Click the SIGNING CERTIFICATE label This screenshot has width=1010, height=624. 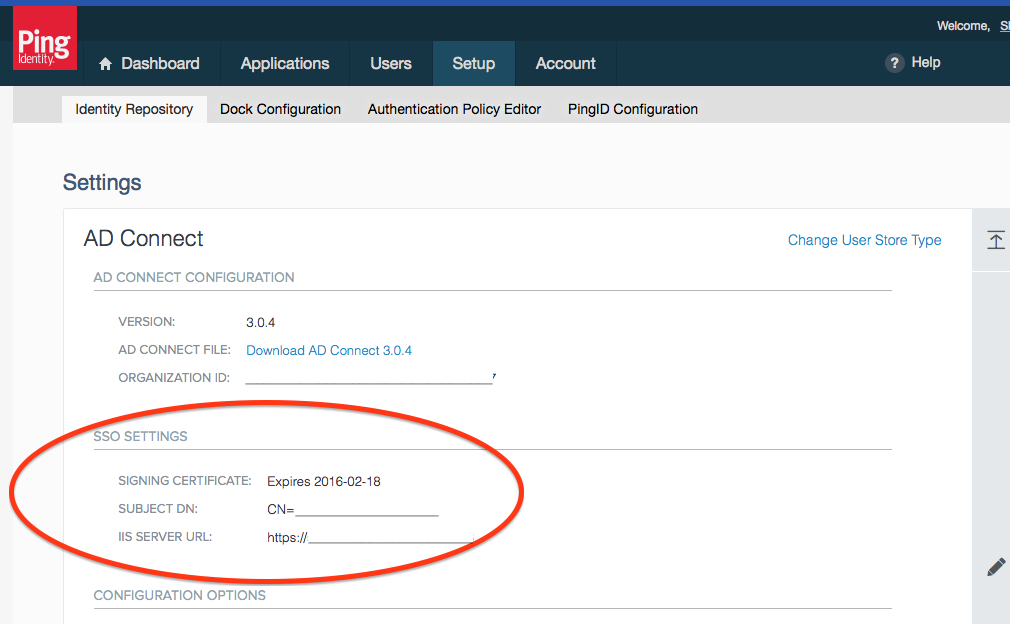click(x=185, y=481)
